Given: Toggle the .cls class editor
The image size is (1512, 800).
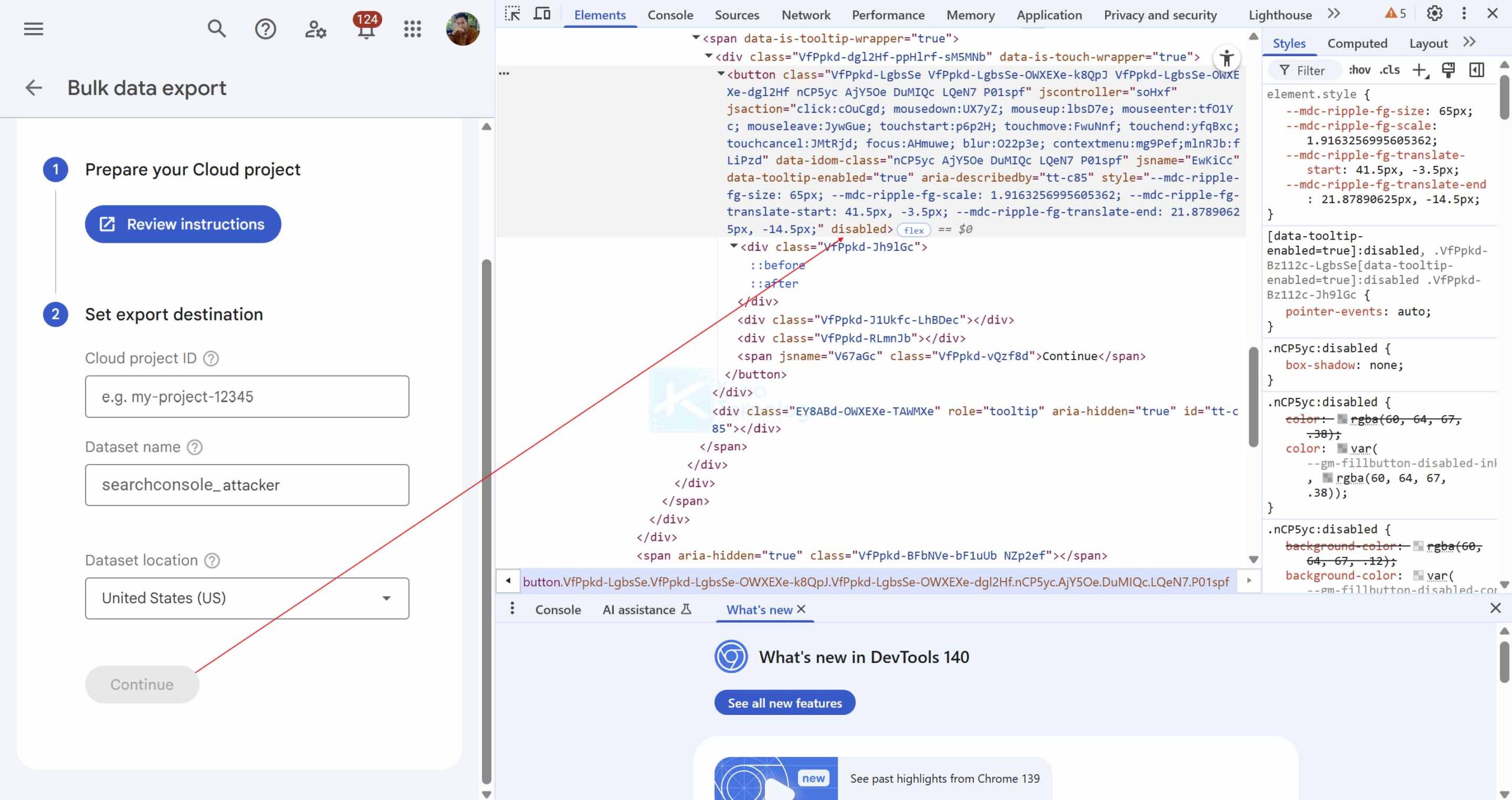Looking at the screenshot, I should point(1390,70).
